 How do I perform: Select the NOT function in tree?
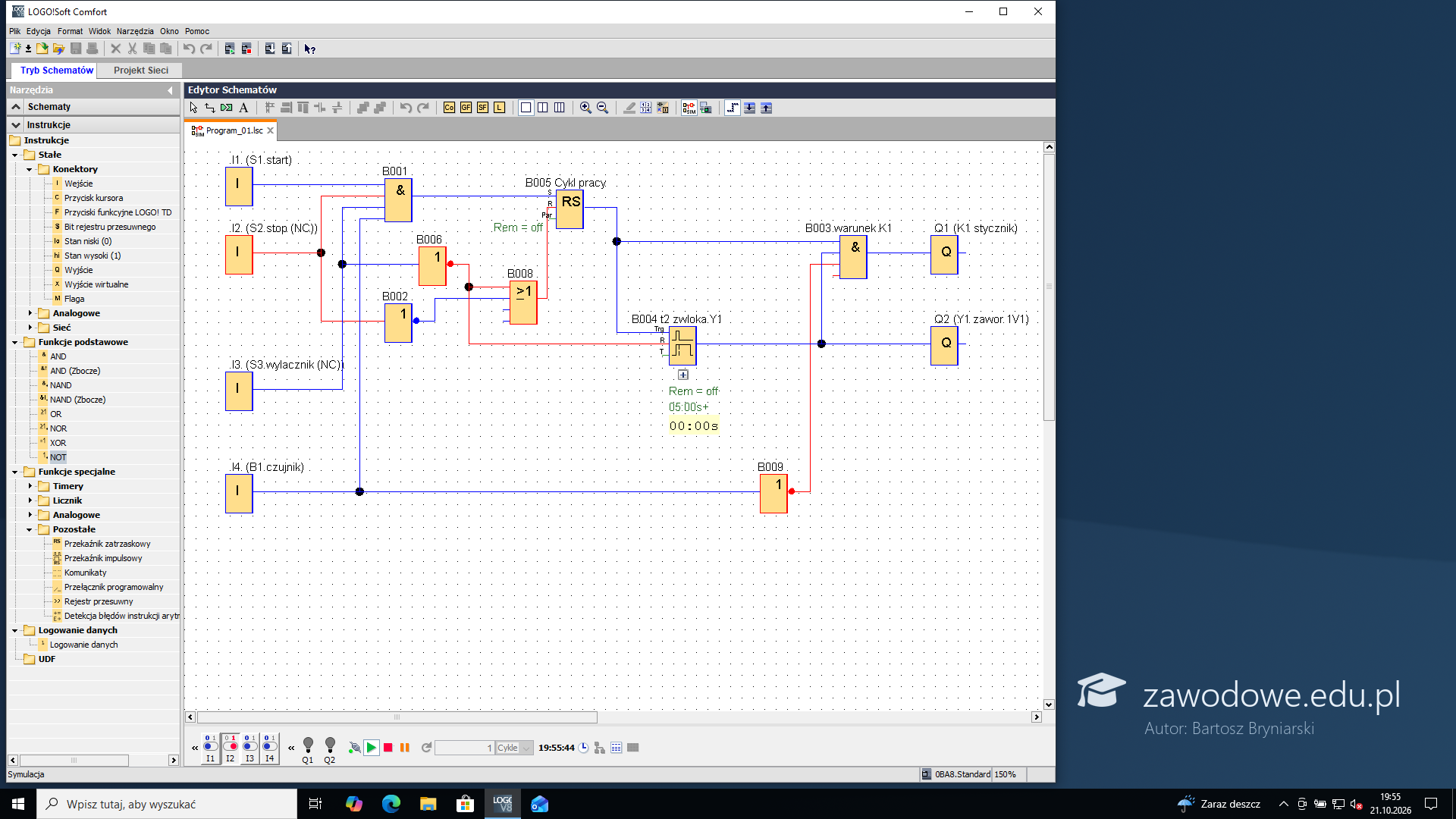tap(58, 457)
